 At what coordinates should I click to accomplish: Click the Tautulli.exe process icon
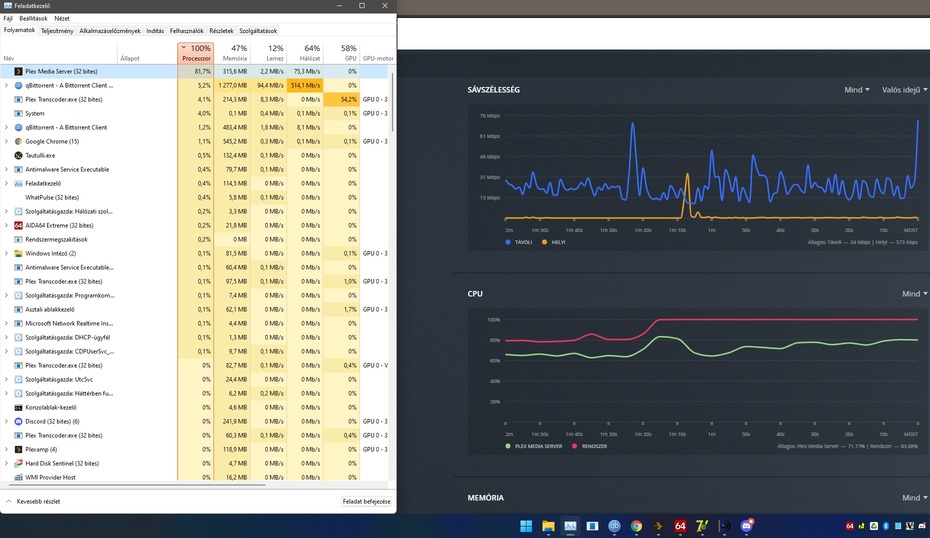[18, 155]
